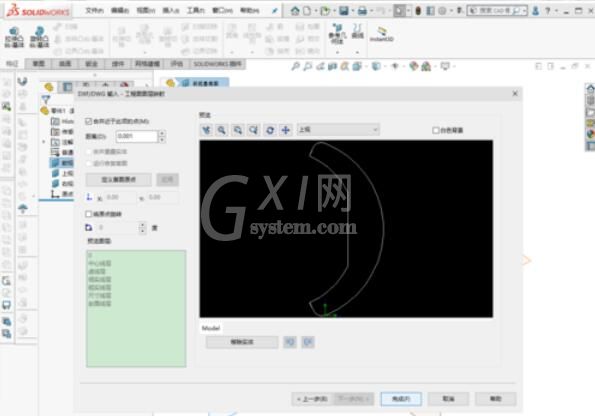Select the Revolved Boss/Base tool in ribbon
Screen dimensions: 595x416
(39, 37)
